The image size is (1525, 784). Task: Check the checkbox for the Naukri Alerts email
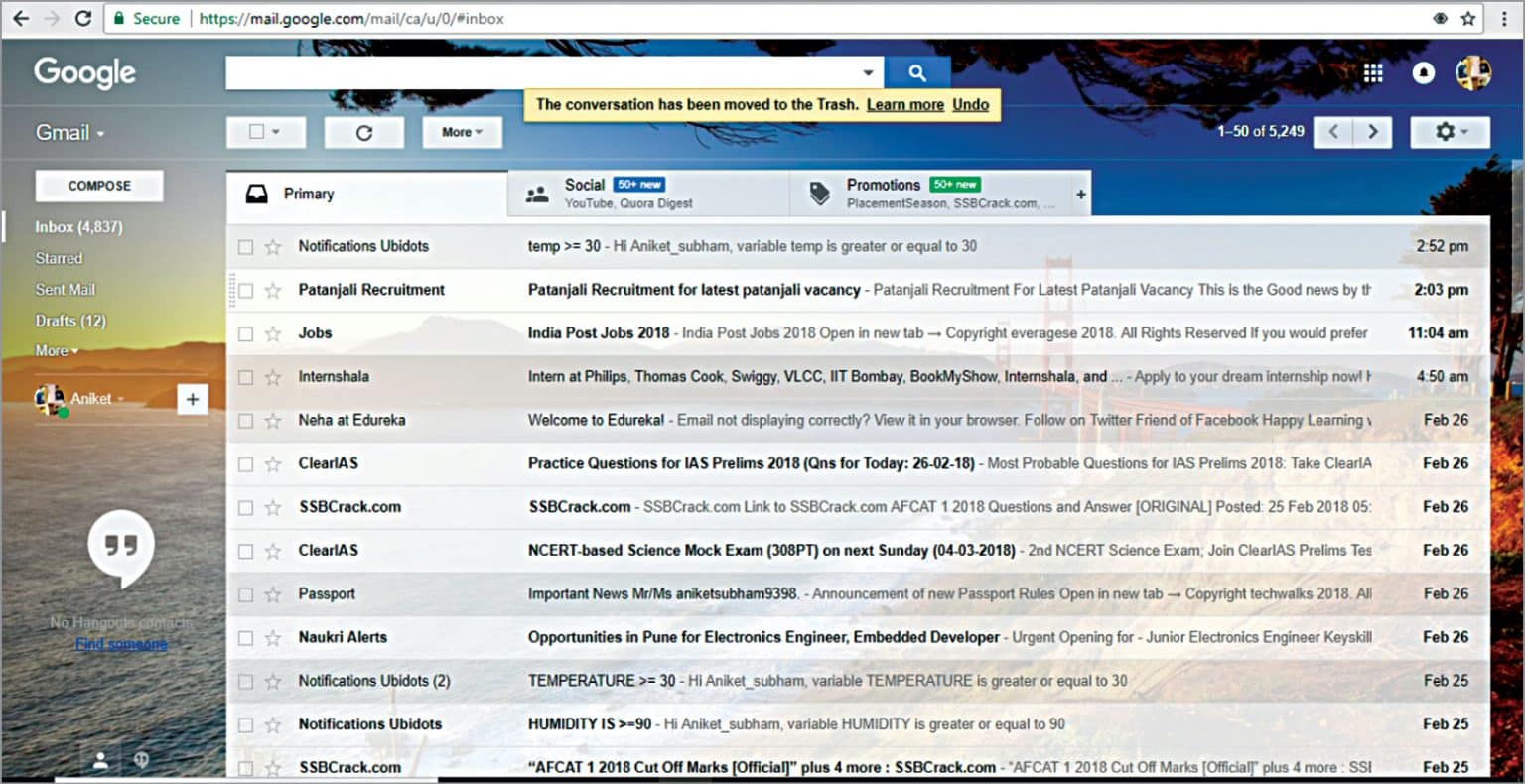[x=244, y=637]
